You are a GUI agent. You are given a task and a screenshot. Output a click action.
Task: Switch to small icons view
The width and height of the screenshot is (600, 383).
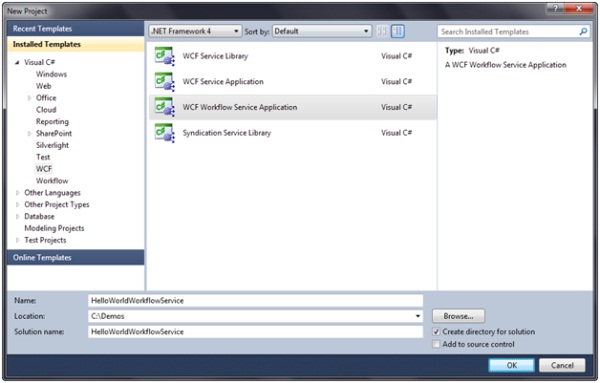pos(382,31)
